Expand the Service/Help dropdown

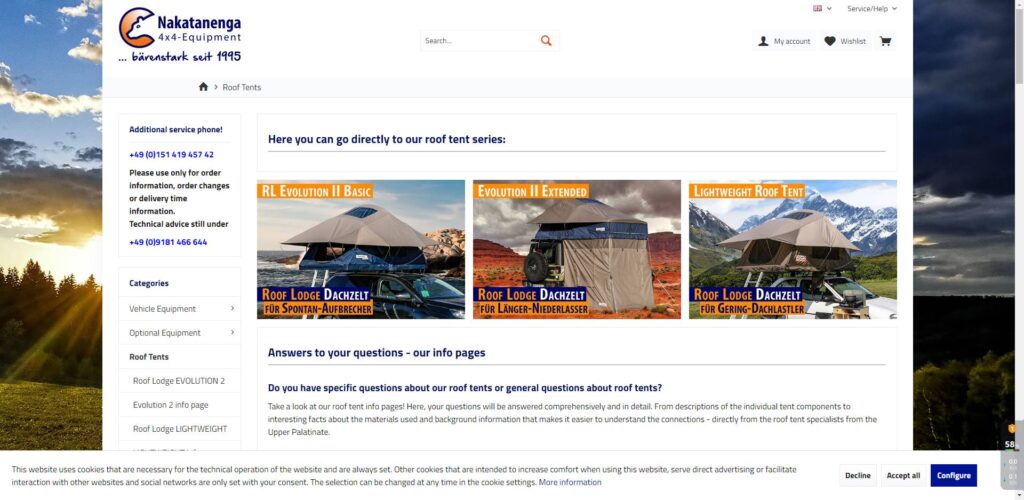point(872,8)
